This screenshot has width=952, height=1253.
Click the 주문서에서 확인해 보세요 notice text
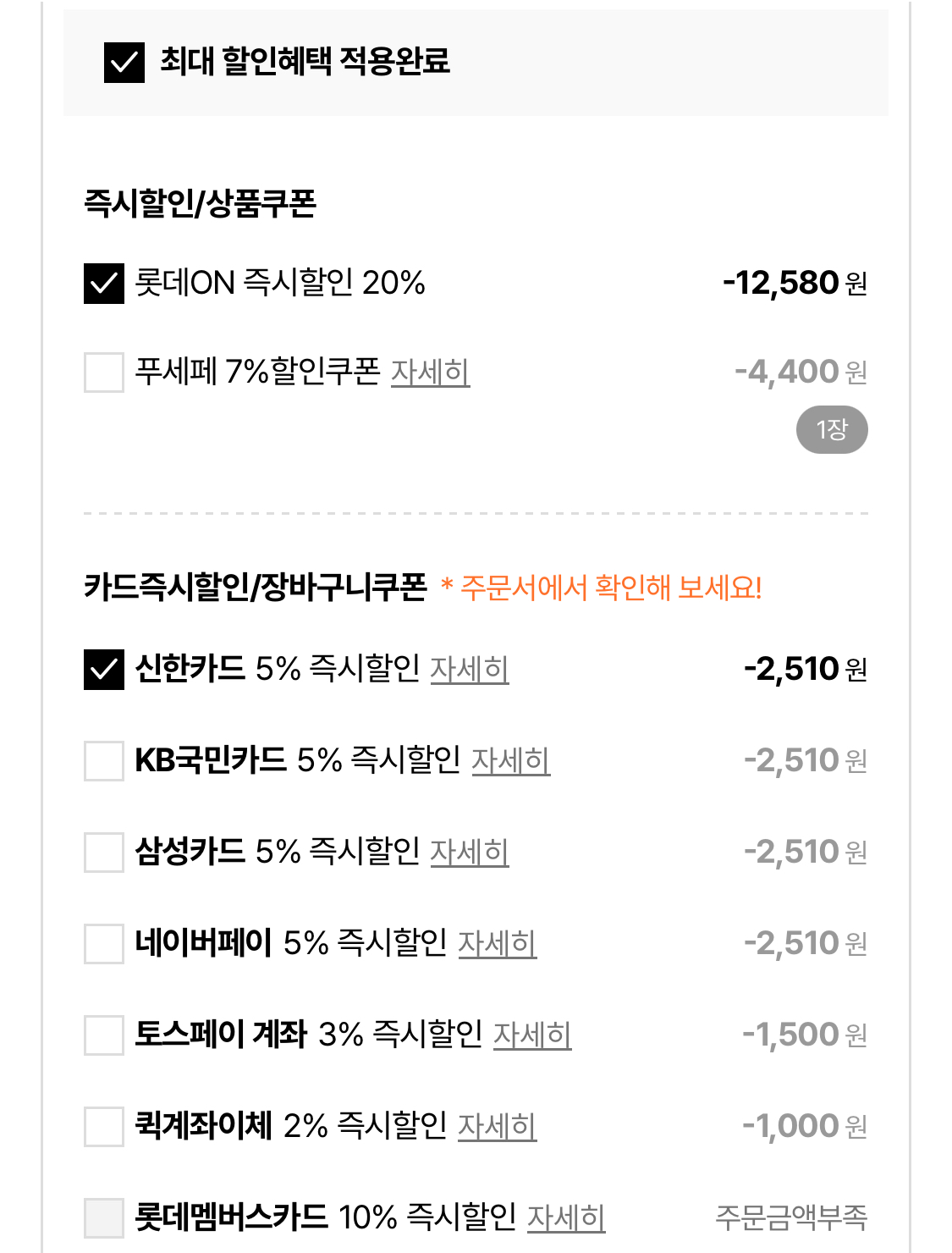tap(610, 588)
